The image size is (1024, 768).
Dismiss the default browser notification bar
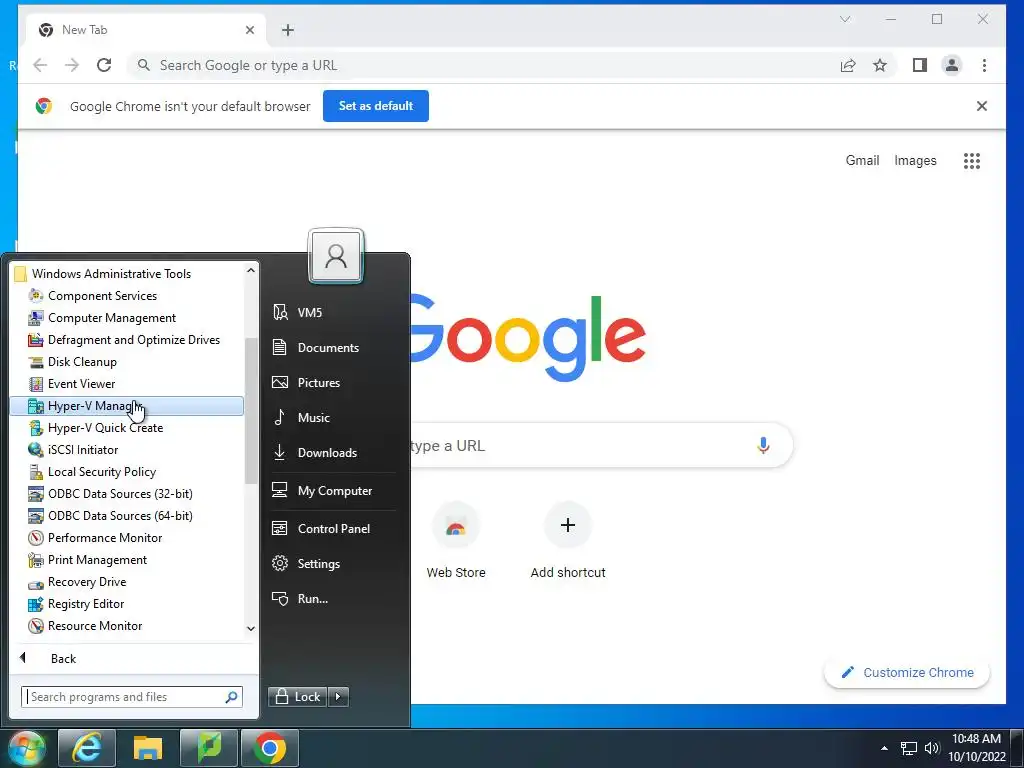[x=982, y=106]
